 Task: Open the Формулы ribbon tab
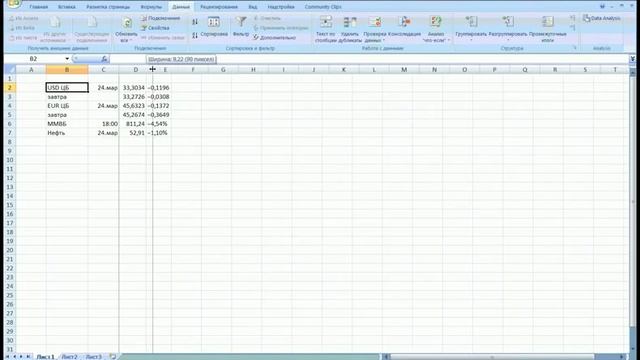(x=151, y=7)
